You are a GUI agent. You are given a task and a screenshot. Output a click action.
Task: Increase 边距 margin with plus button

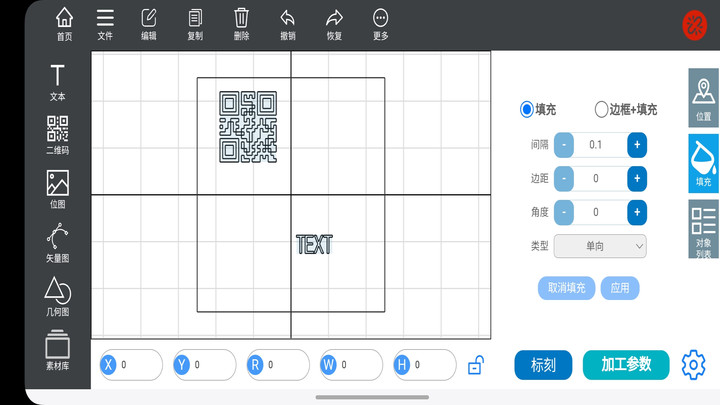click(x=637, y=179)
